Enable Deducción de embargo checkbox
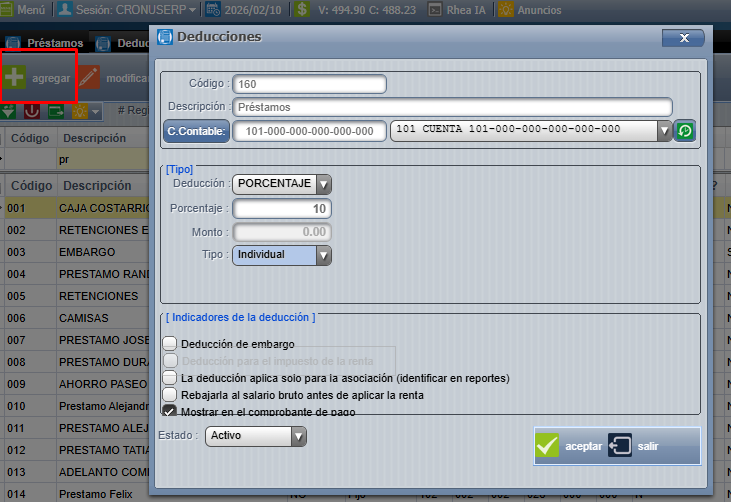 [170, 344]
